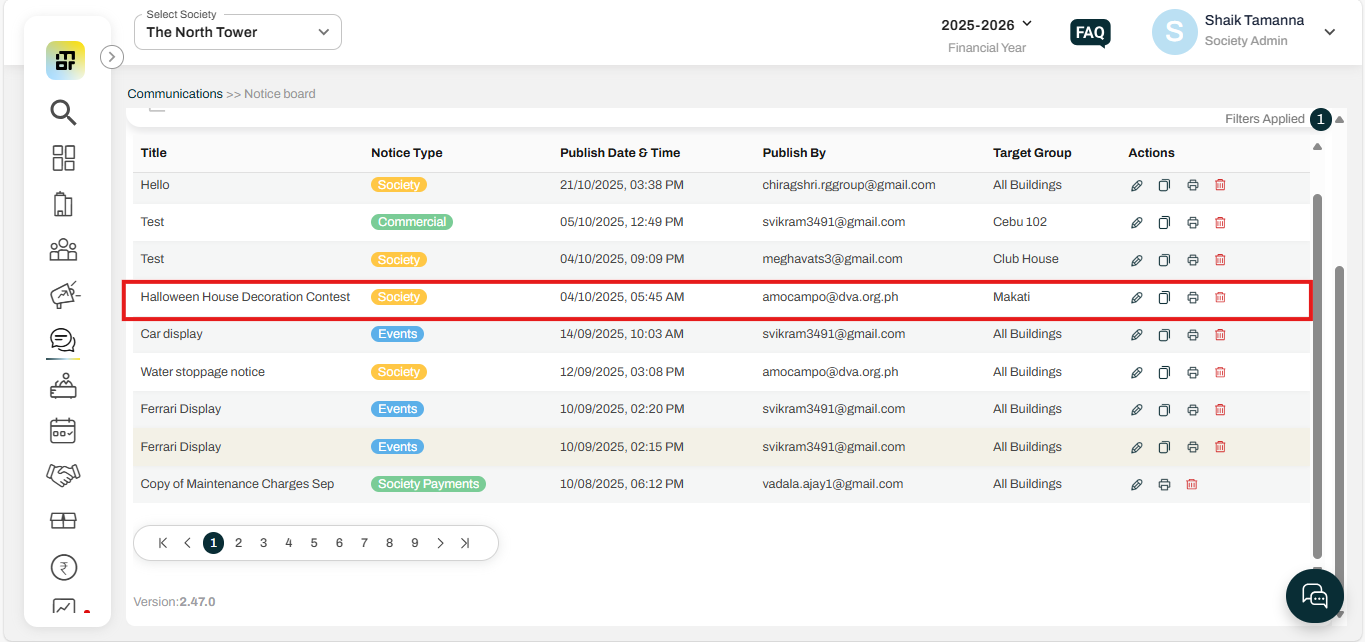Open the calendar icon in the sidebar
Image resolution: width=1365 pixels, height=642 pixels.
click(x=63, y=431)
